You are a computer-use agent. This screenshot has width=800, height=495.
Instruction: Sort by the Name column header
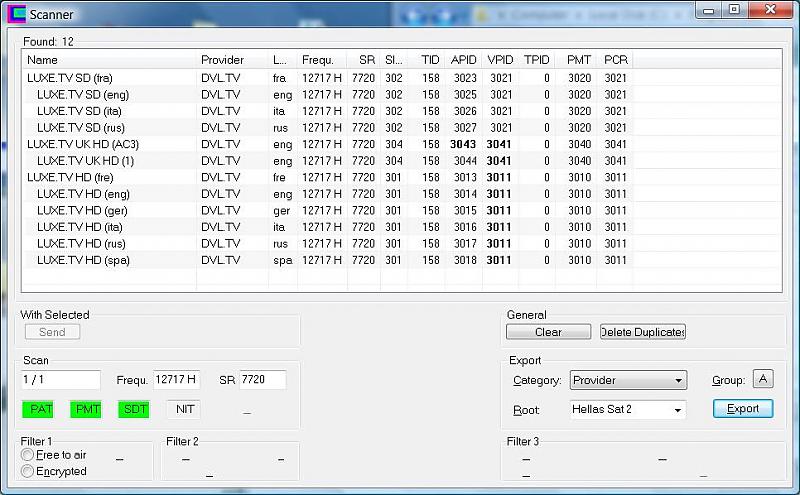(109, 60)
